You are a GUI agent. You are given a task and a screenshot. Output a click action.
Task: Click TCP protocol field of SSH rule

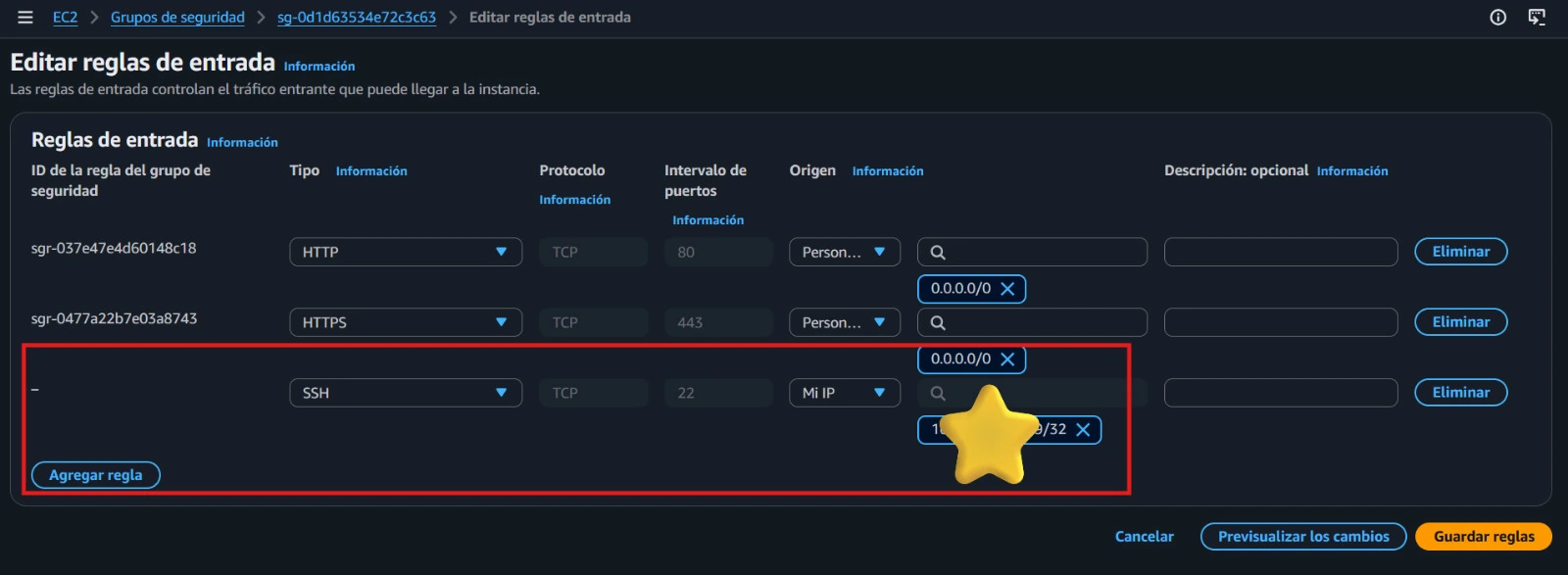(593, 393)
